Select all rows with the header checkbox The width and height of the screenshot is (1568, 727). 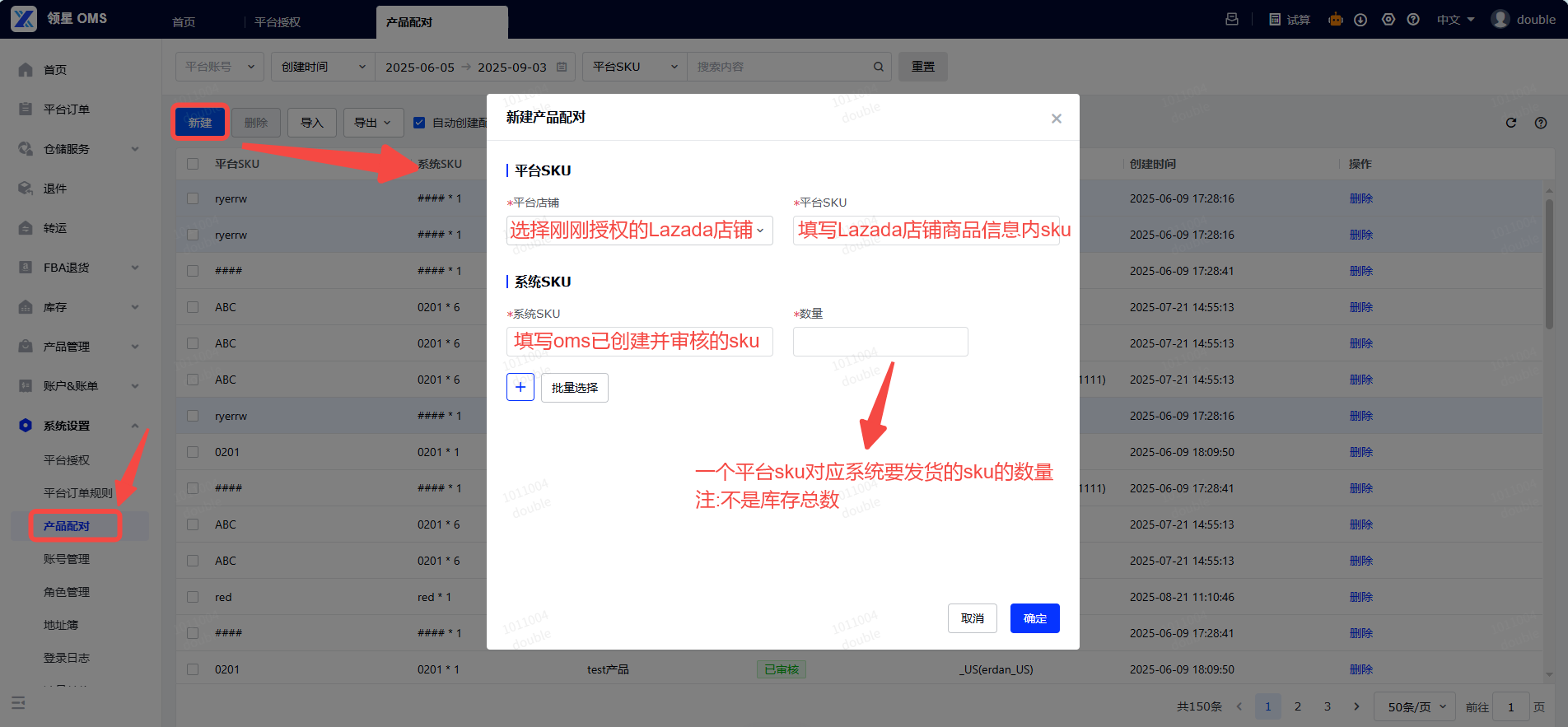(x=193, y=164)
